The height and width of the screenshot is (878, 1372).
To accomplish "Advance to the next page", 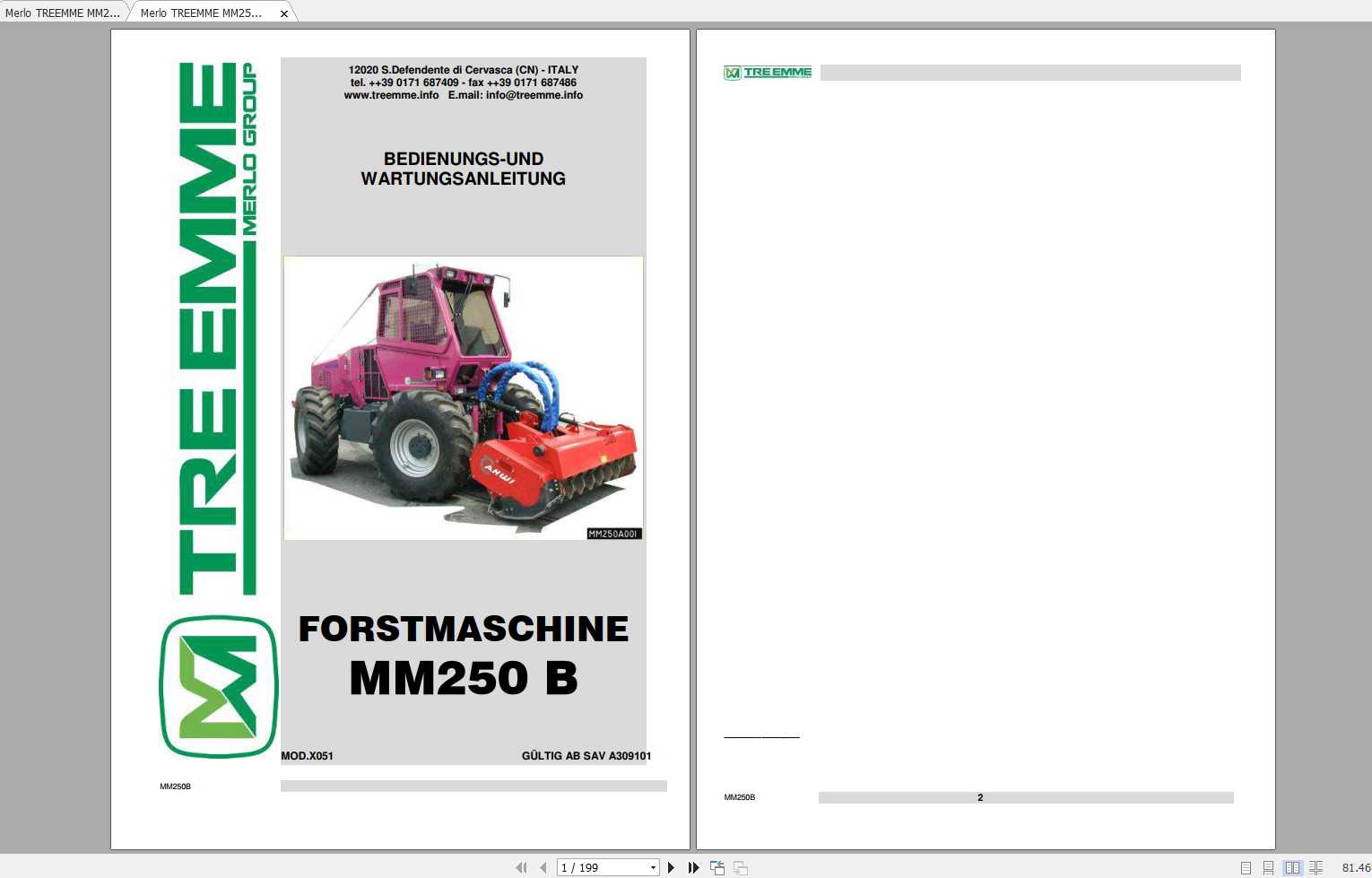I will [671, 867].
